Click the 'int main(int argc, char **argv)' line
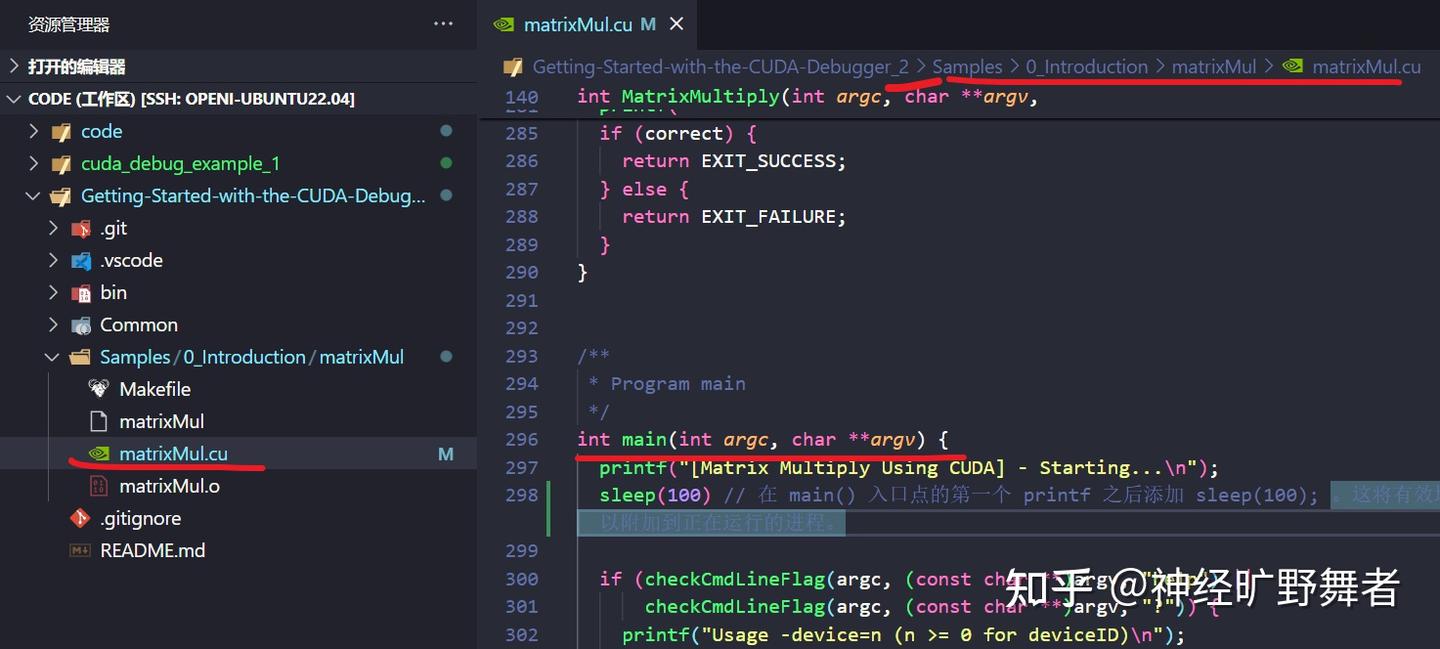 [x=762, y=439]
